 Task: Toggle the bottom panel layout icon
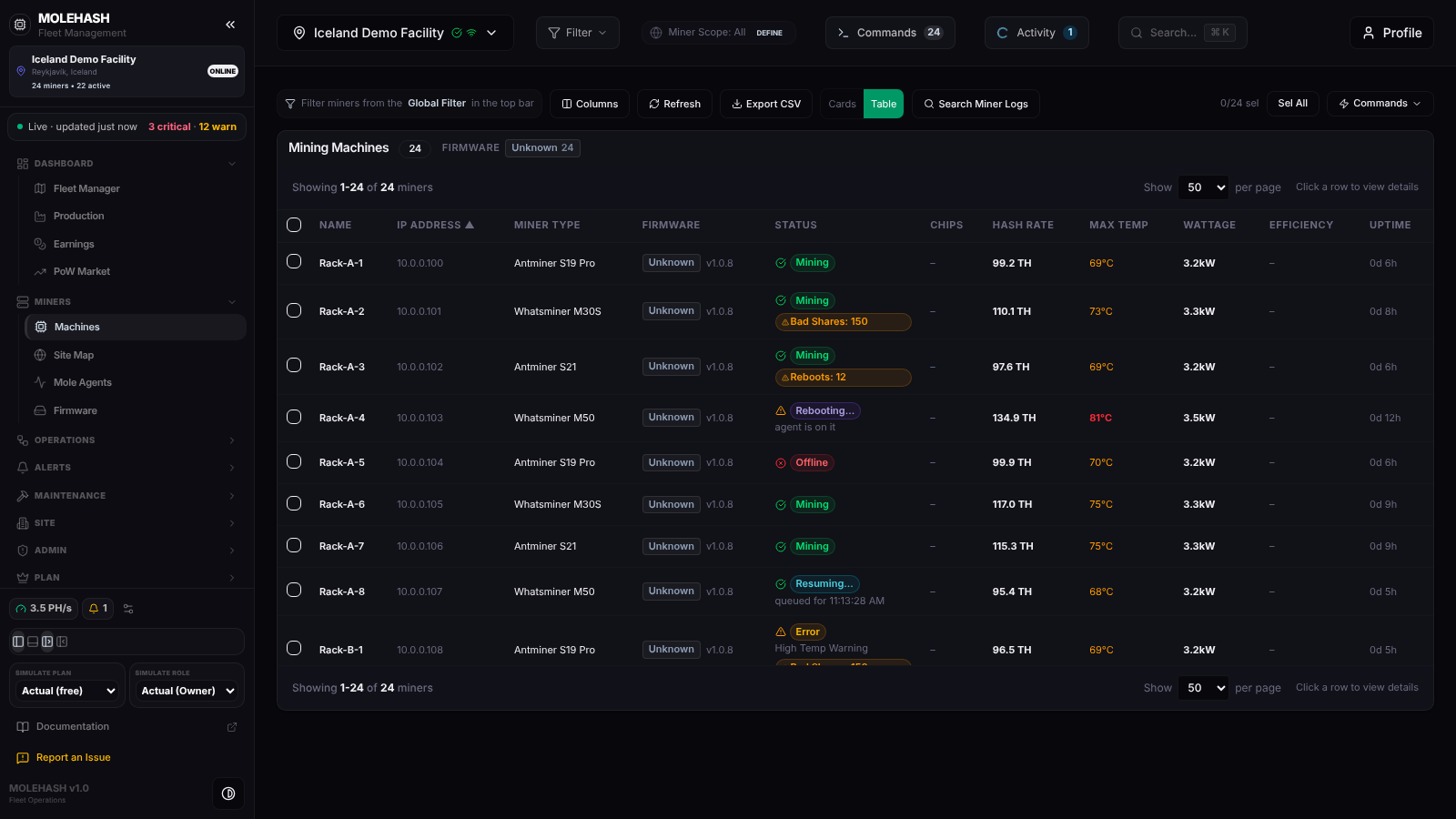(x=33, y=642)
